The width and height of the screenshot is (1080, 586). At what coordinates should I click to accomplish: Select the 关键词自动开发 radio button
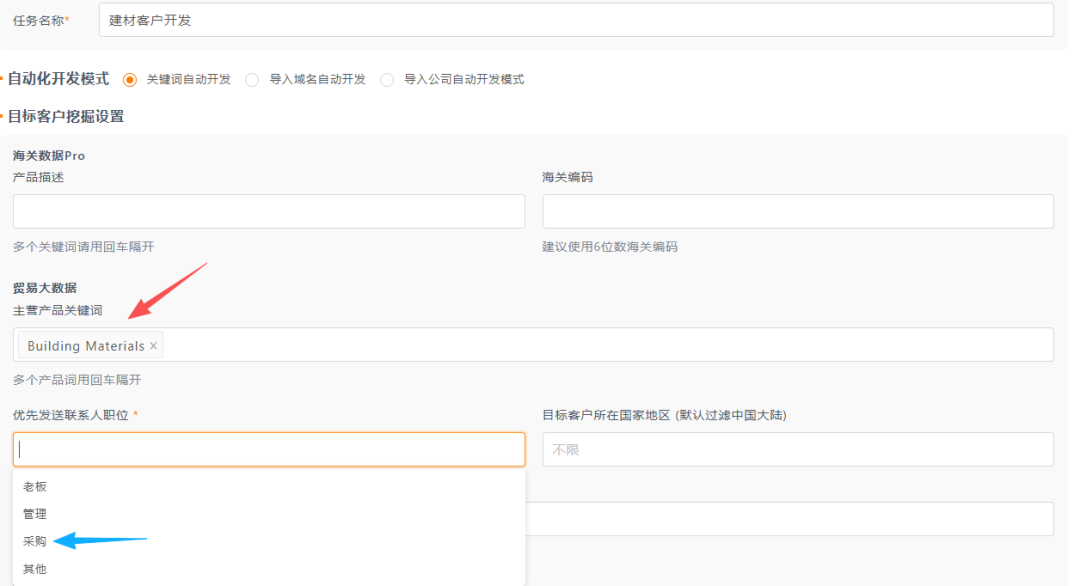click(129, 80)
